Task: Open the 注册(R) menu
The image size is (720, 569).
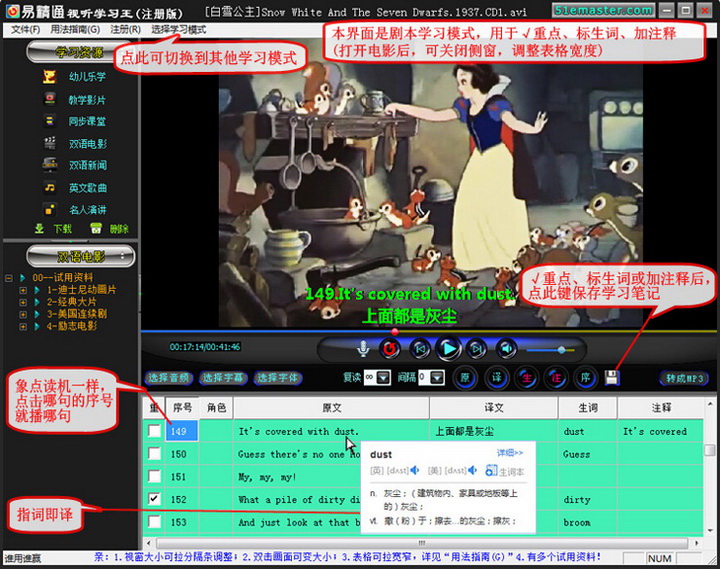Action: point(125,30)
